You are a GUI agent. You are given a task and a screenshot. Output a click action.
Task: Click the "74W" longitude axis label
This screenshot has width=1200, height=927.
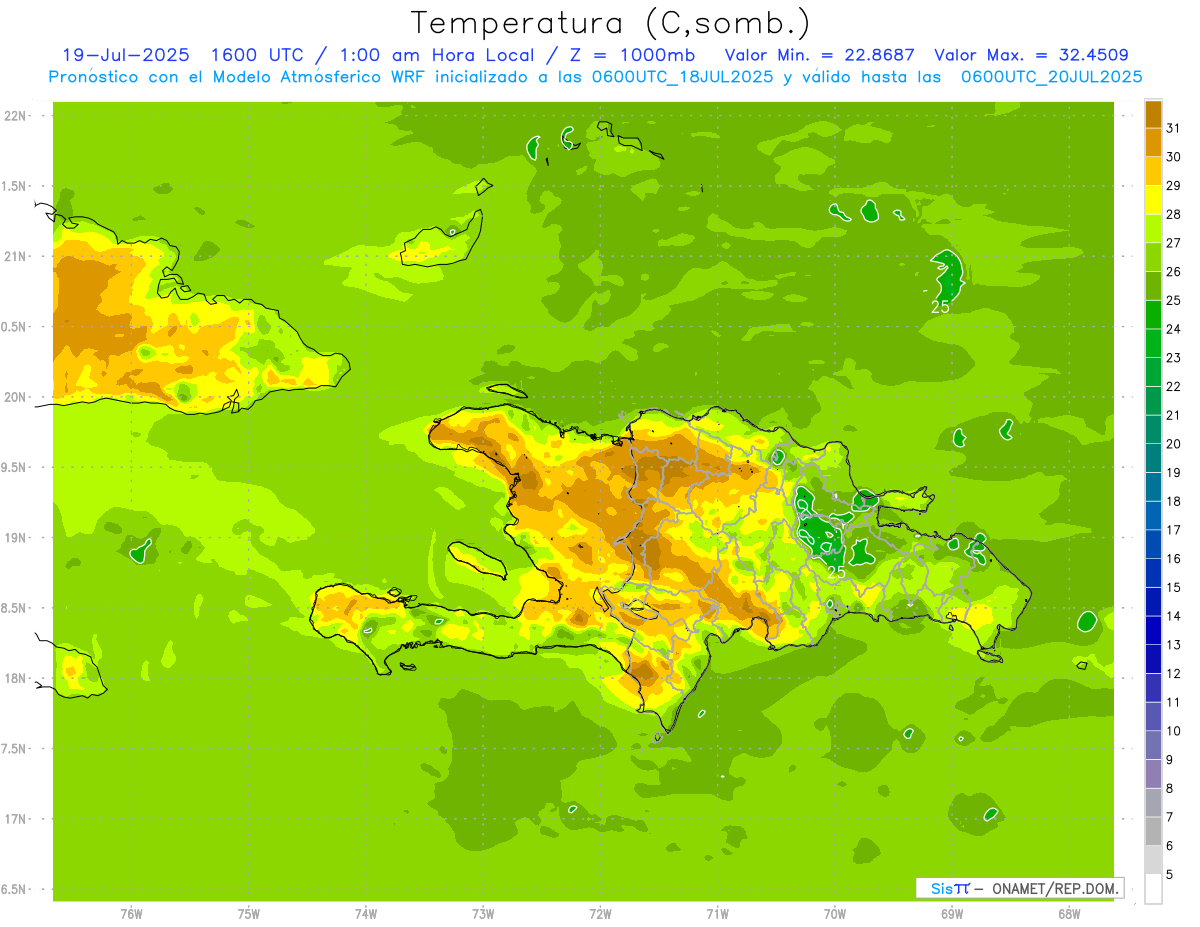[365, 913]
